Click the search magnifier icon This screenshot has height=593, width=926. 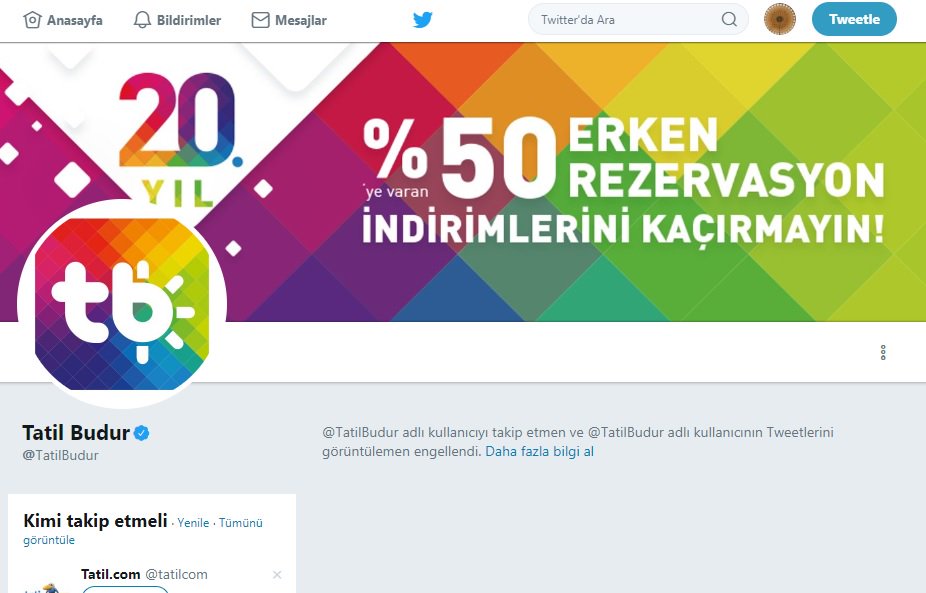[729, 19]
